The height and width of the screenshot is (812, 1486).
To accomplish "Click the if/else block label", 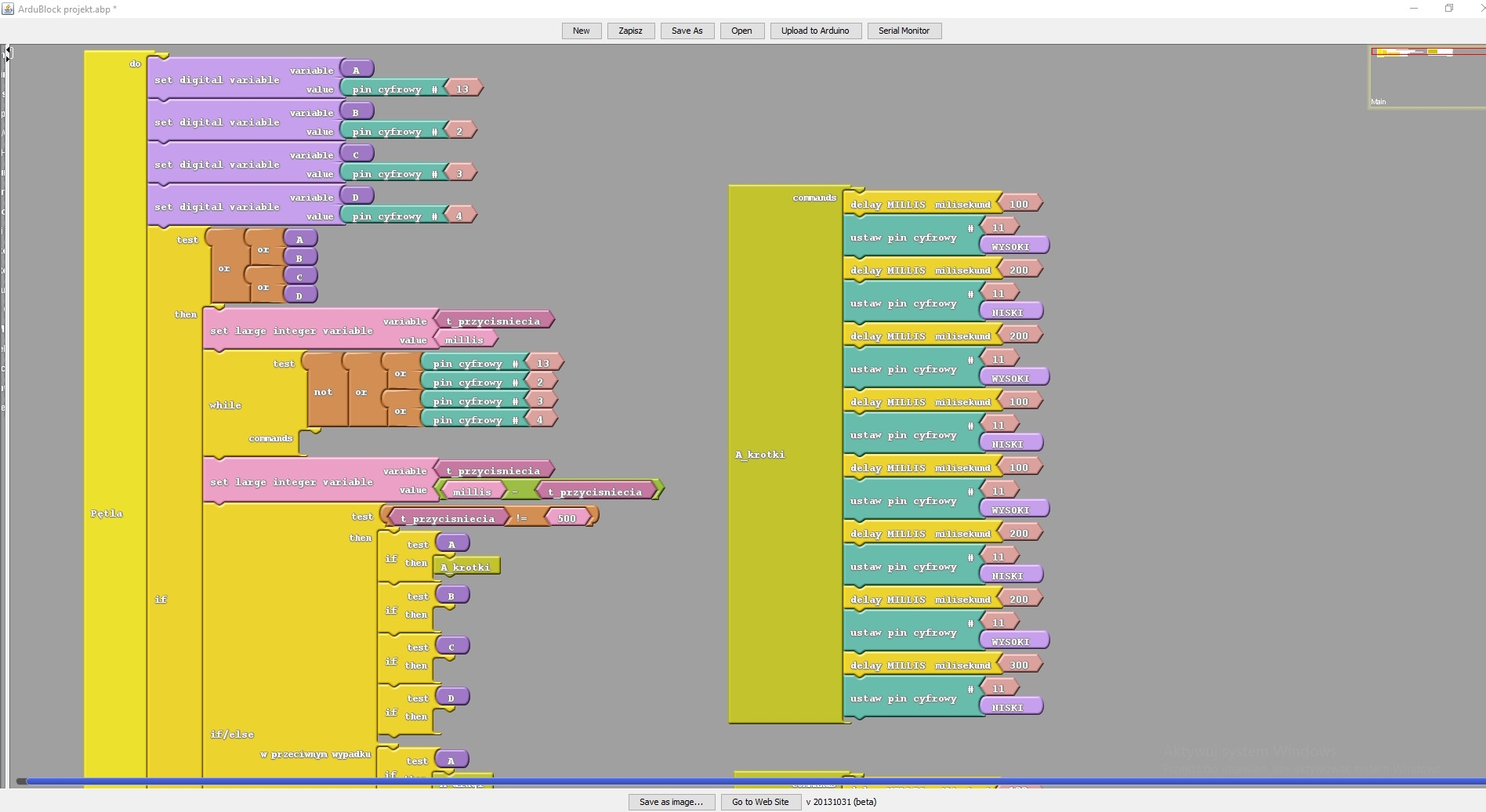I will coord(231,734).
